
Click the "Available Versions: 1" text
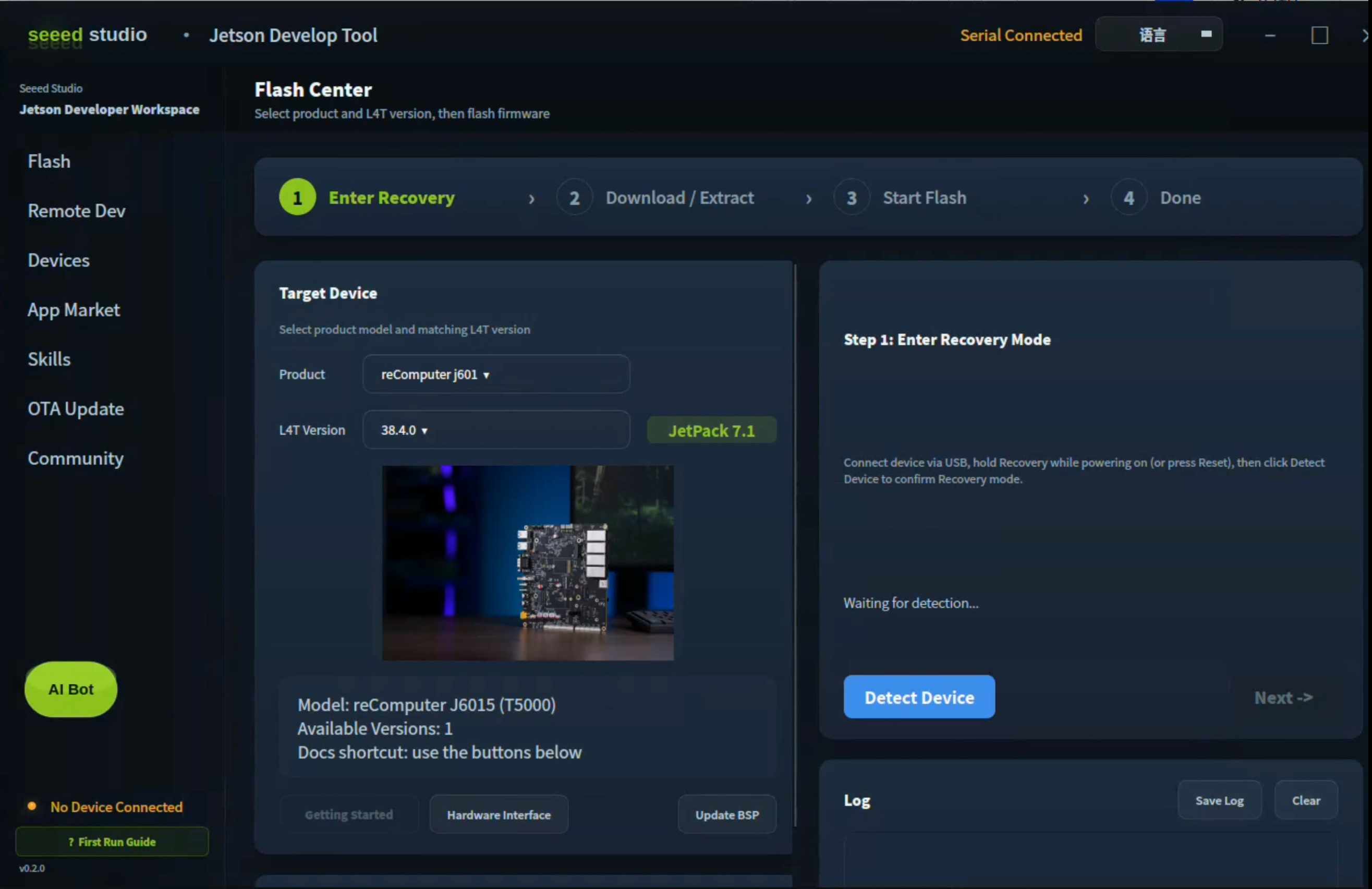click(x=375, y=729)
